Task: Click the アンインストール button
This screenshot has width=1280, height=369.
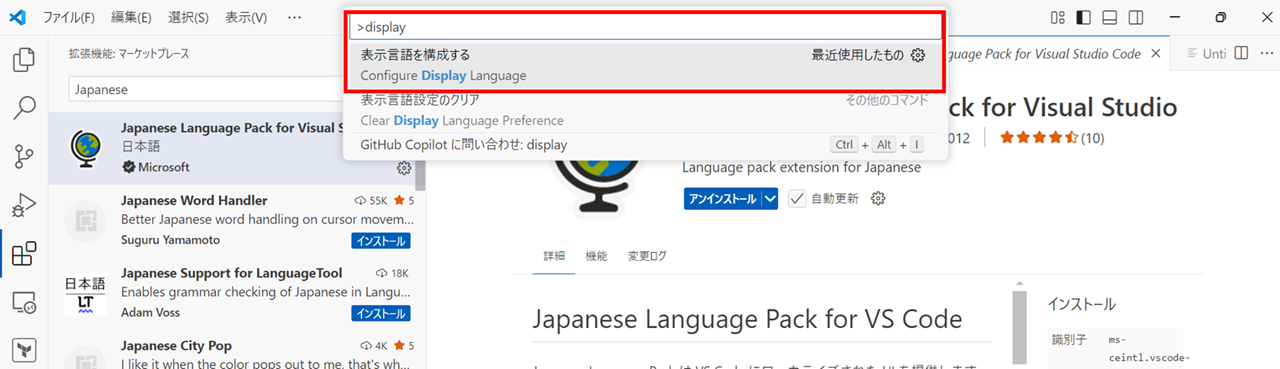Action: click(x=722, y=199)
